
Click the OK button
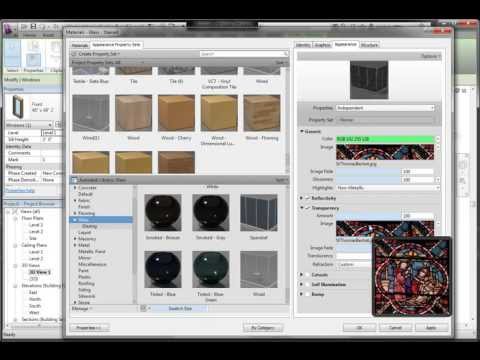point(359,328)
